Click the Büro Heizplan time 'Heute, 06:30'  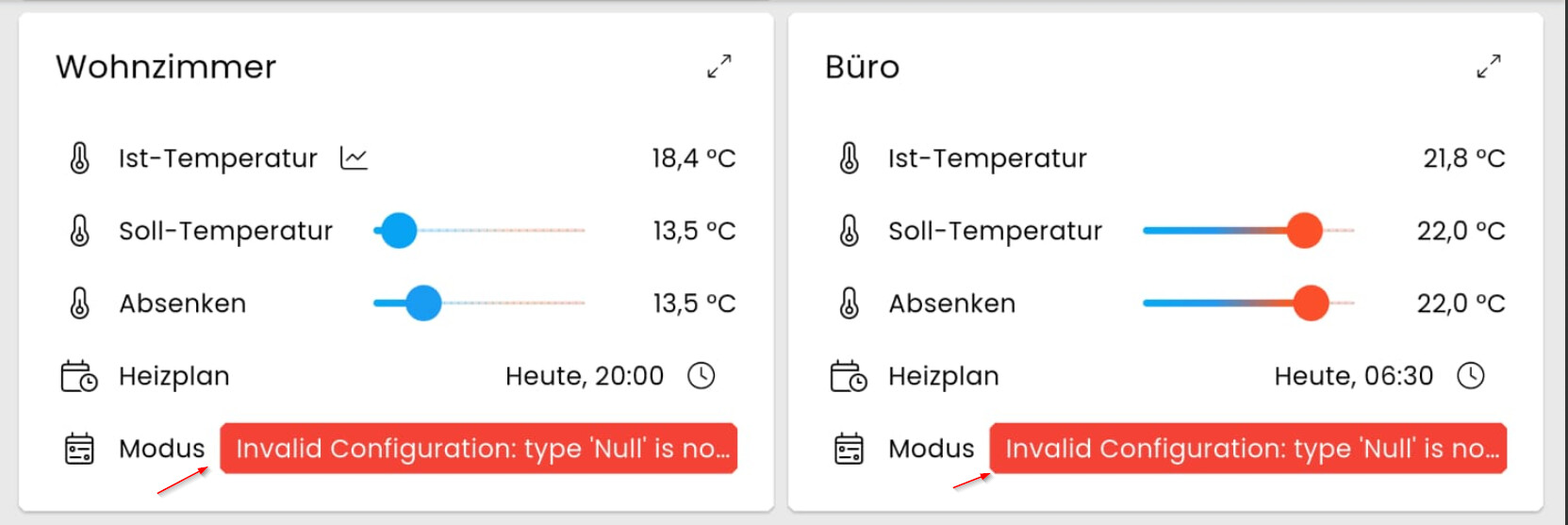click(x=1353, y=376)
